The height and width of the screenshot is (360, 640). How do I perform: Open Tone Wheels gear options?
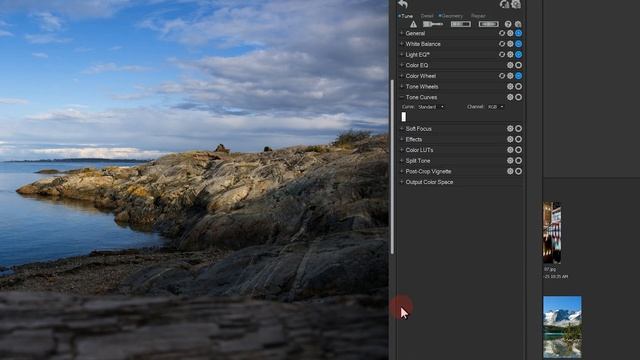click(510, 87)
